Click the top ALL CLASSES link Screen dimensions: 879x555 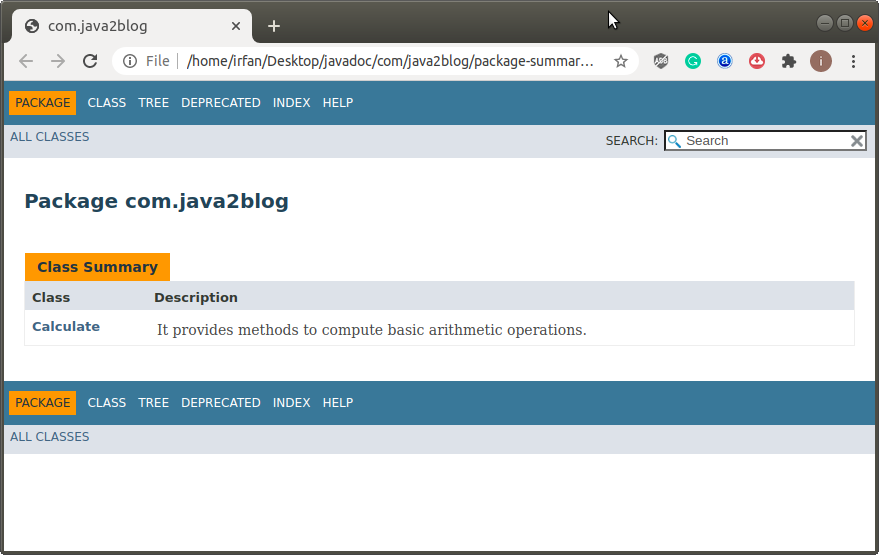click(49, 137)
